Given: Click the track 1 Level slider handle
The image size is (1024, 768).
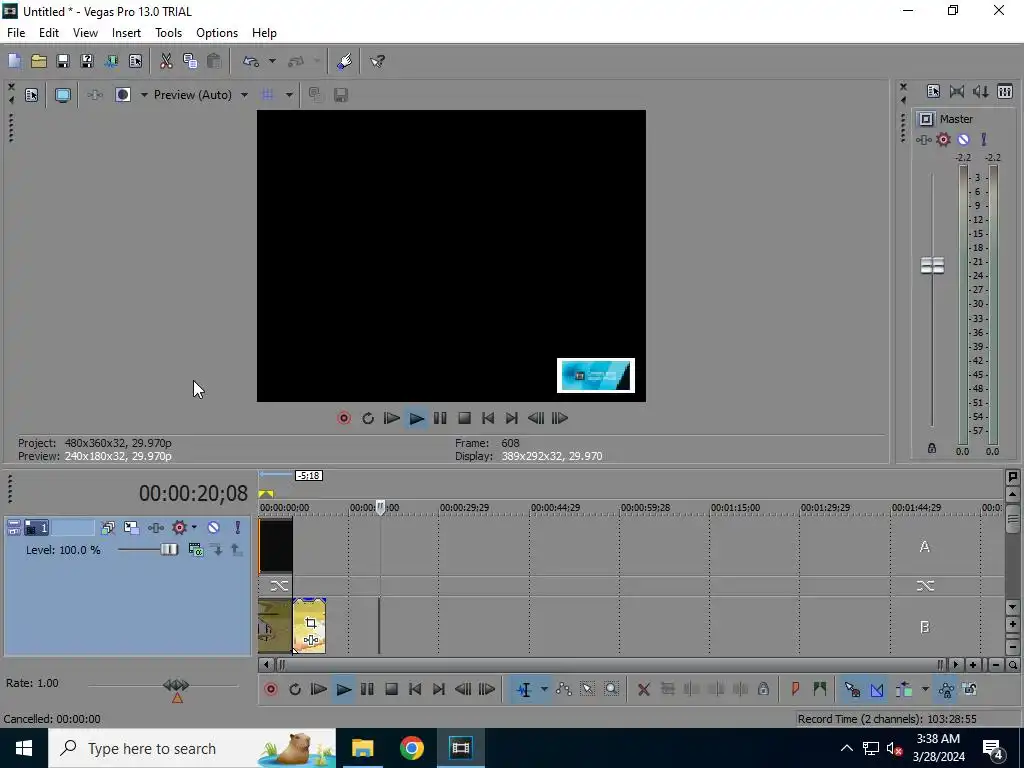Looking at the screenshot, I should click(x=168, y=550).
